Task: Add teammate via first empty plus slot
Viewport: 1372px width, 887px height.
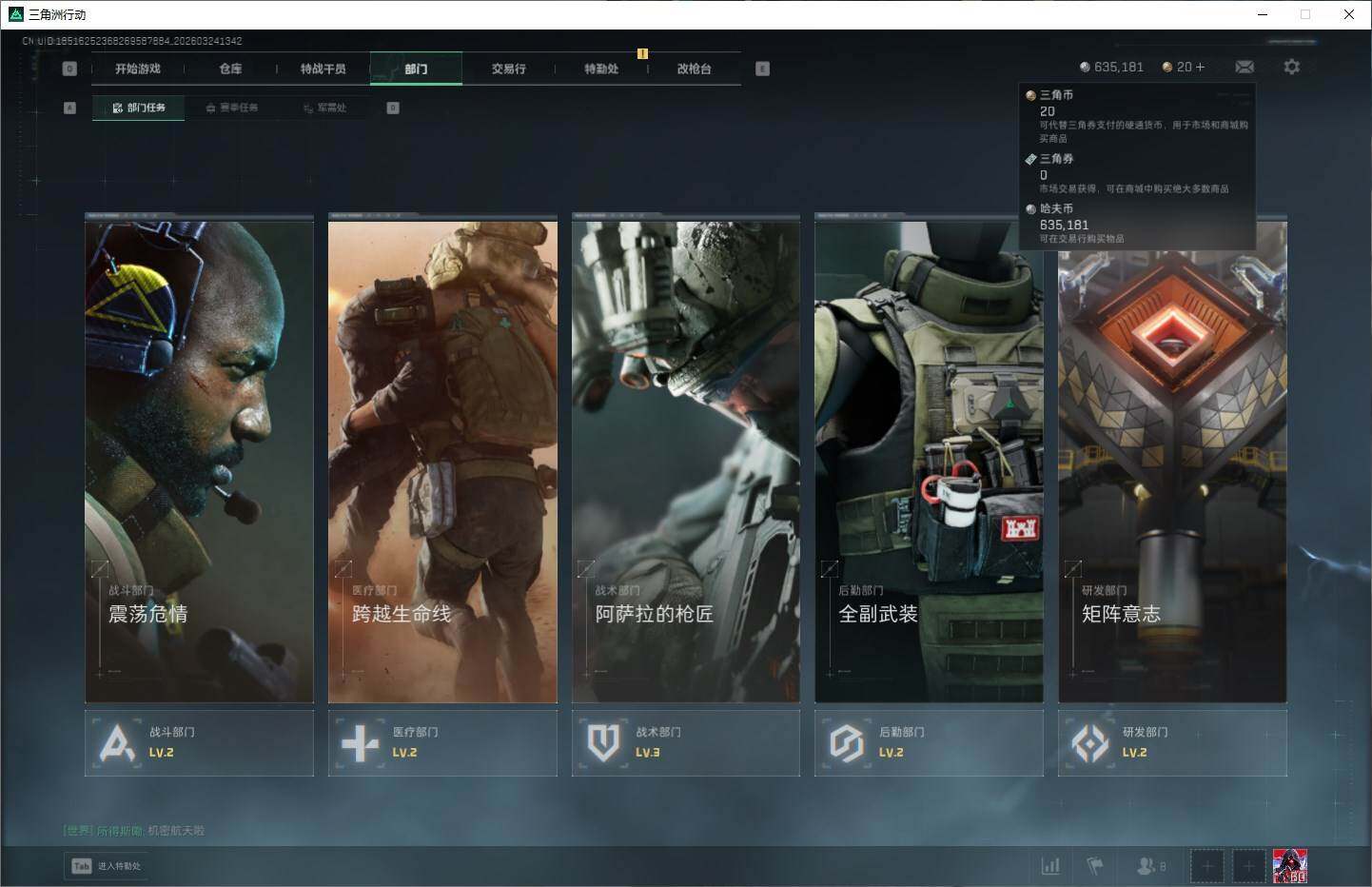Action: pyautogui.click(x=1206, y=866)
